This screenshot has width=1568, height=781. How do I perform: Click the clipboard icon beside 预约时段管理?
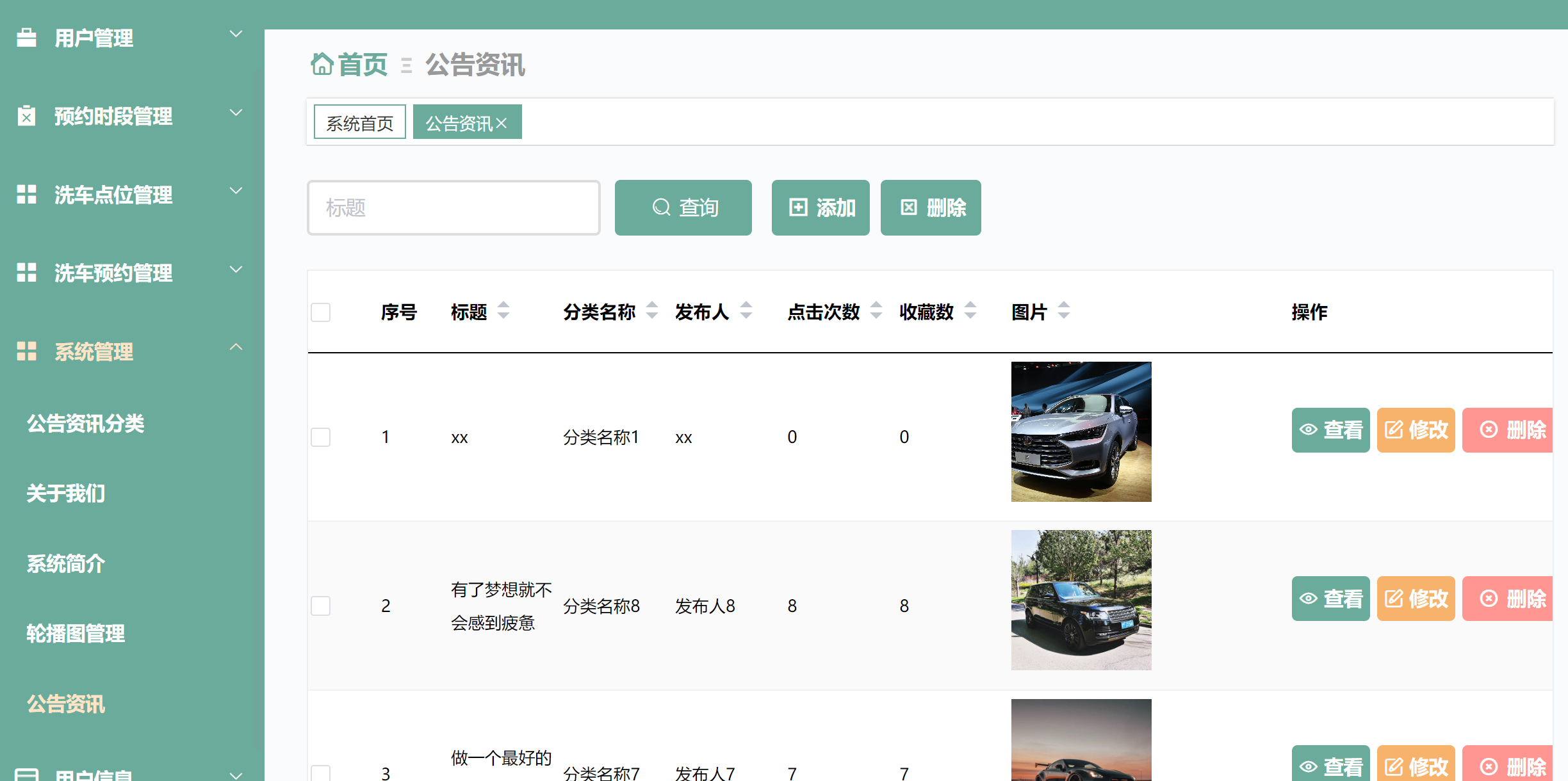(x=26, y=116)
